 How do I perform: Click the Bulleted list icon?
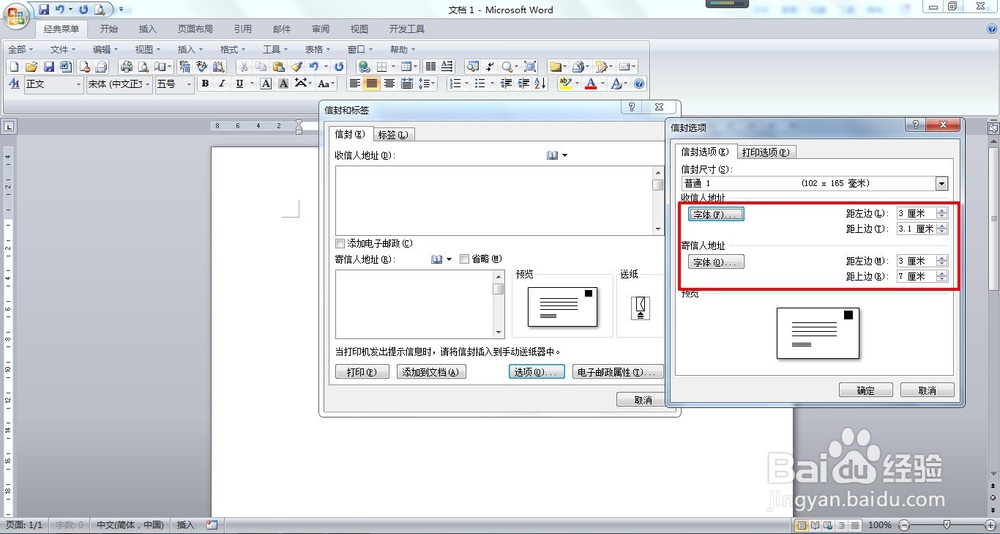click(480, 84)
